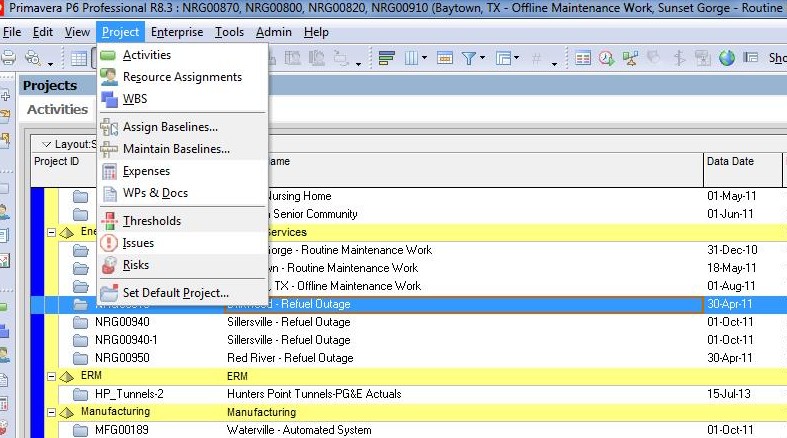This screenshot has height=438, width=787.
Task: Click the Level Resources icon
Action: 630,58
